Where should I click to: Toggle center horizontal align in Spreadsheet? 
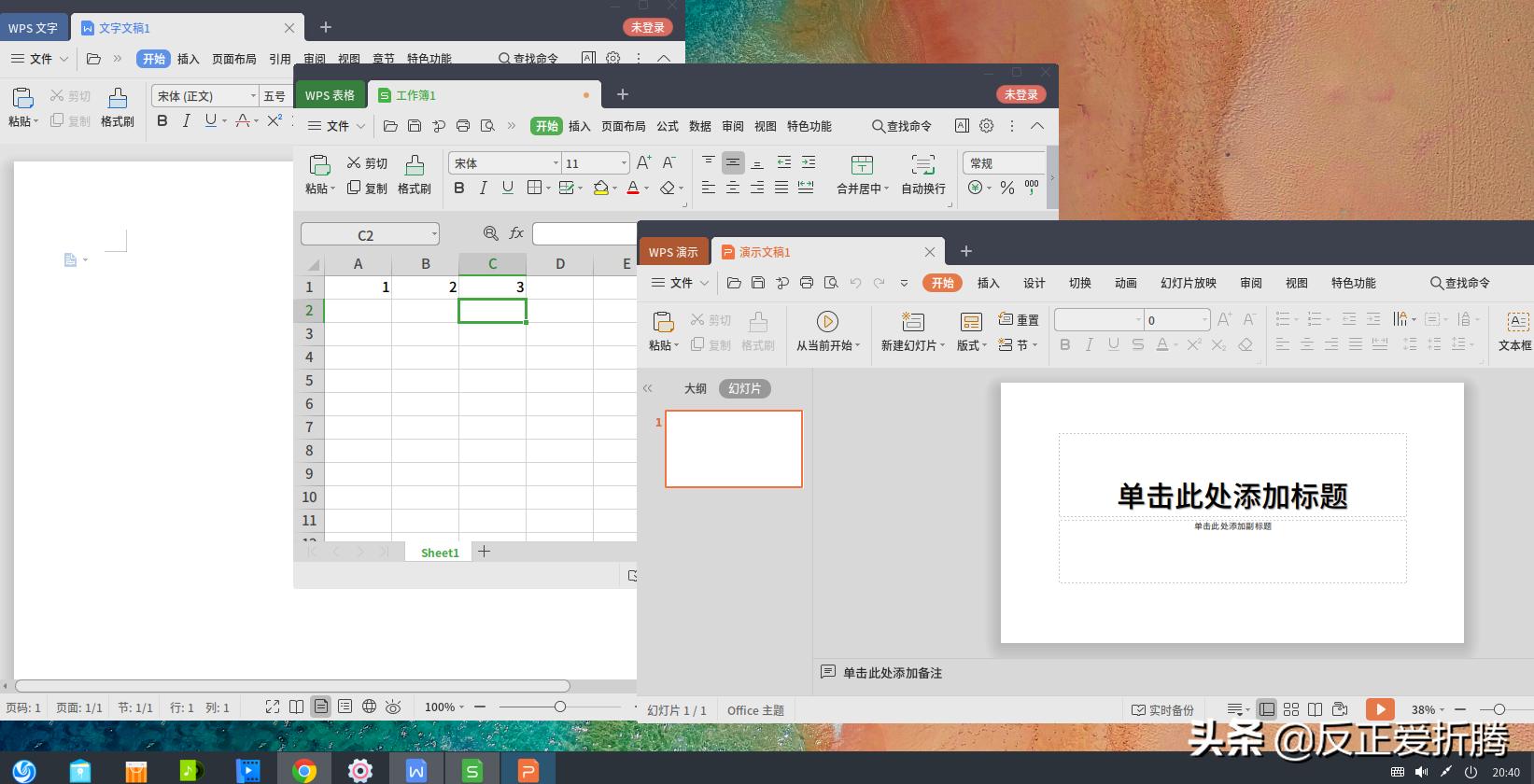(733, 188)
